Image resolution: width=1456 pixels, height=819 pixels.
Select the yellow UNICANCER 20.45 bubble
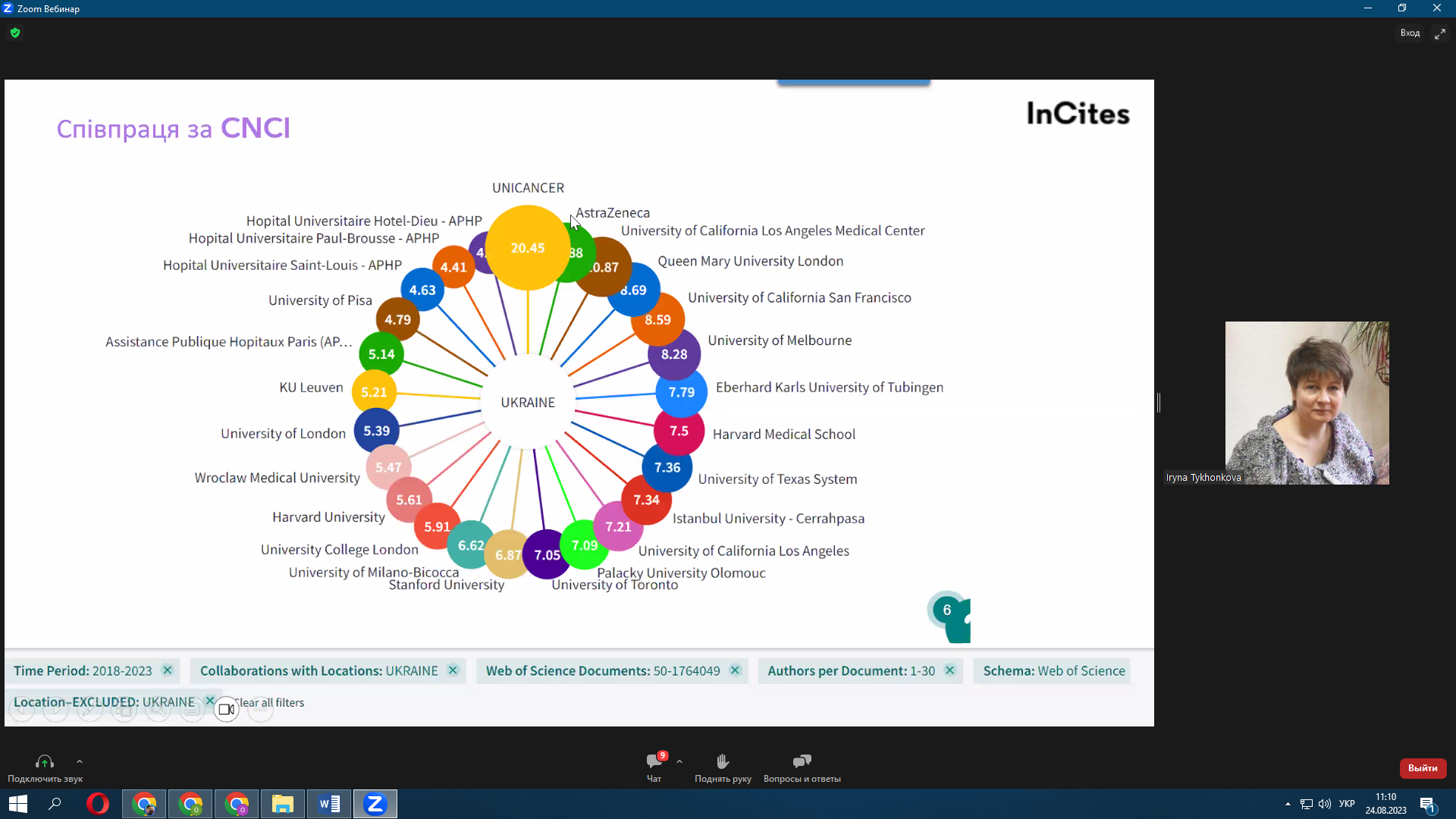point(528,248)
